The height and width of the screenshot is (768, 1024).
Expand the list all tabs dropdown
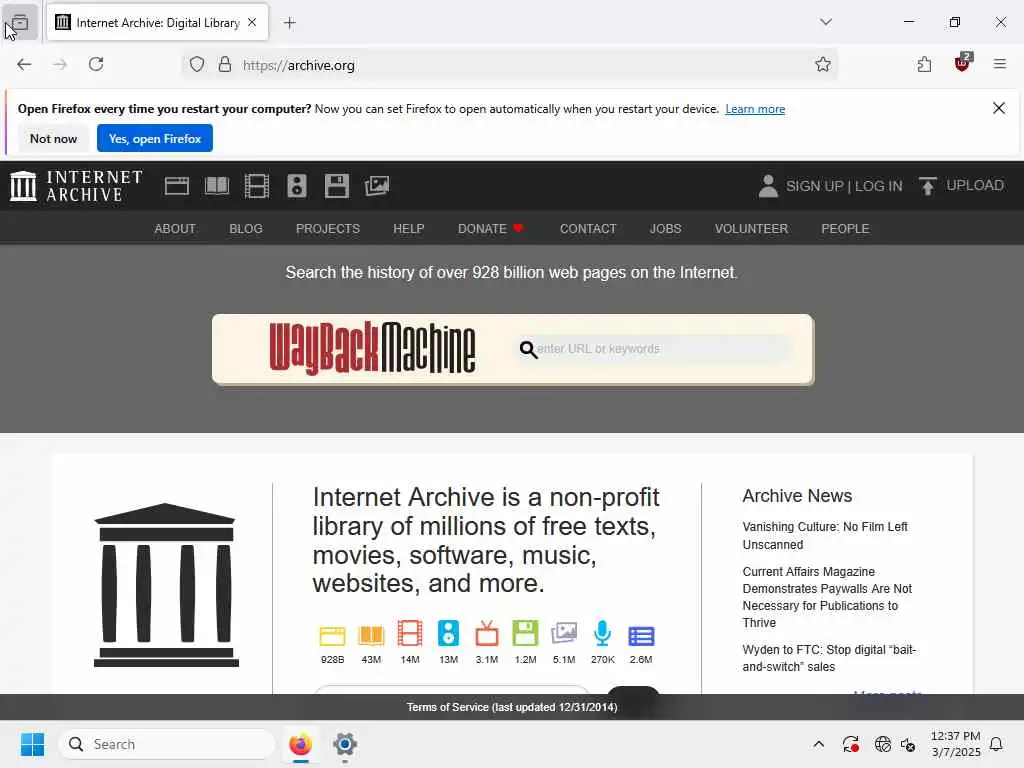pyautogui.click(x=825, y=22)
